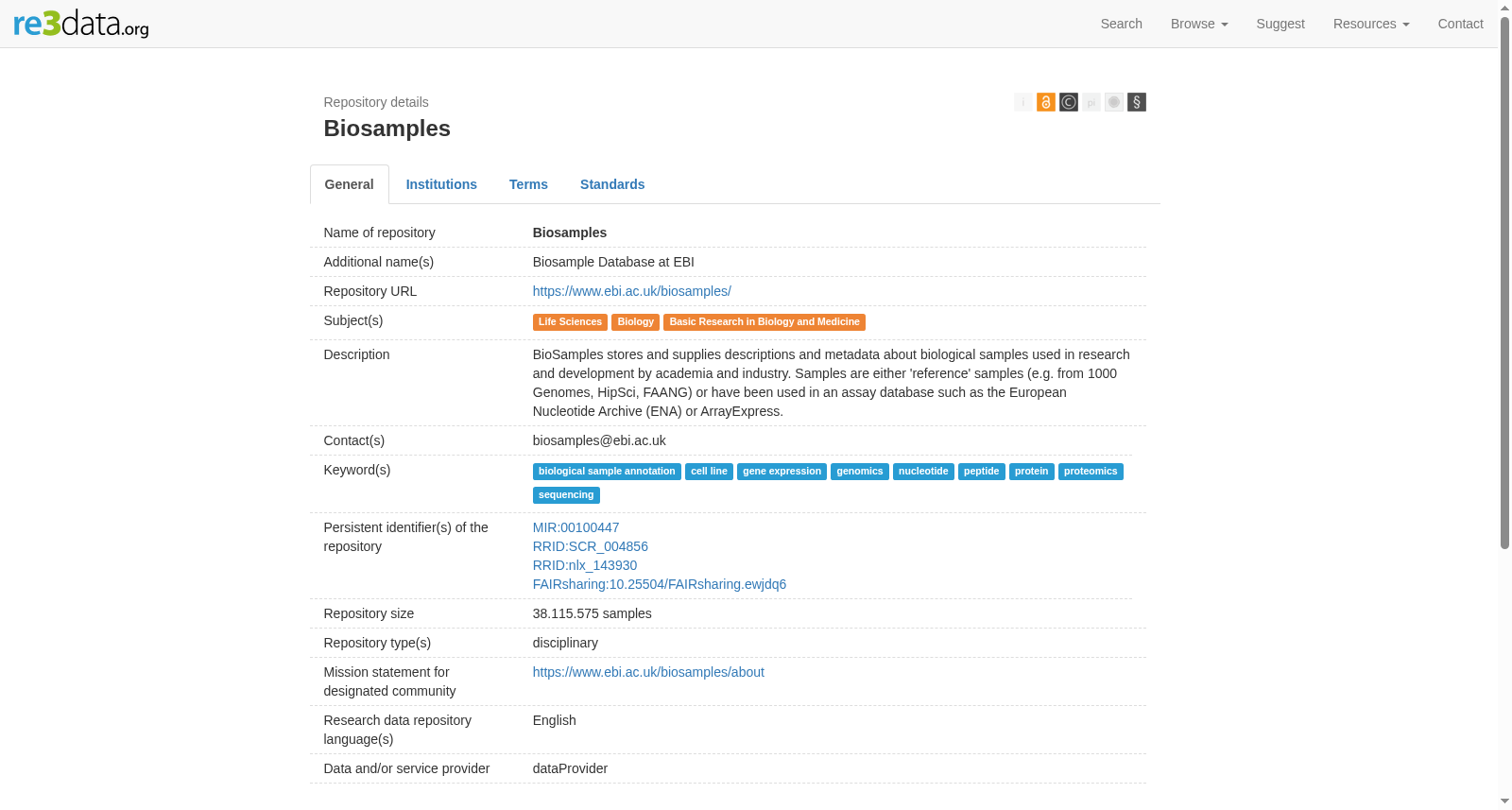This screenshot has width=1512, height=810.
Task: Click the 'nucleotide' keyword tag
Action: [923, 472]
